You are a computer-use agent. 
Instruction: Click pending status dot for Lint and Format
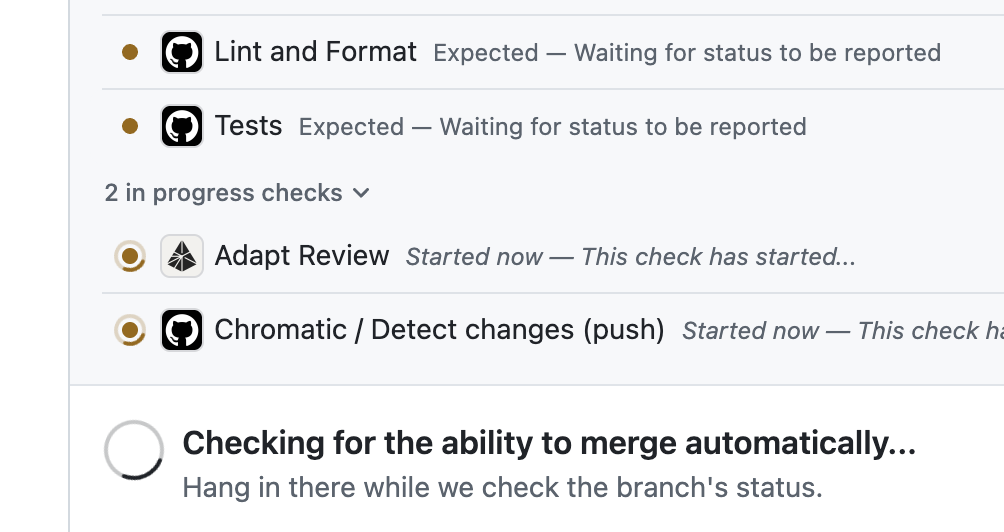[x=130, y=52]
